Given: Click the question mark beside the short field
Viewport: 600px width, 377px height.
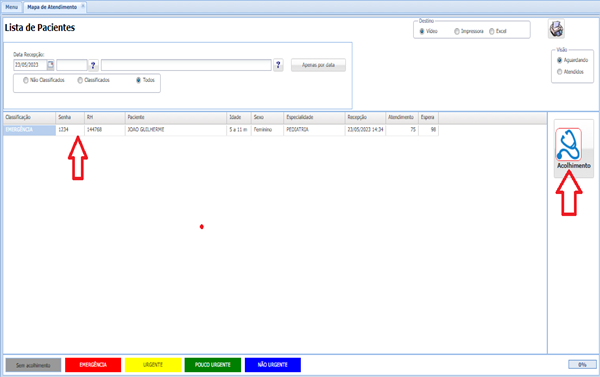Looking at the screenshot, I should click(93, 65).
